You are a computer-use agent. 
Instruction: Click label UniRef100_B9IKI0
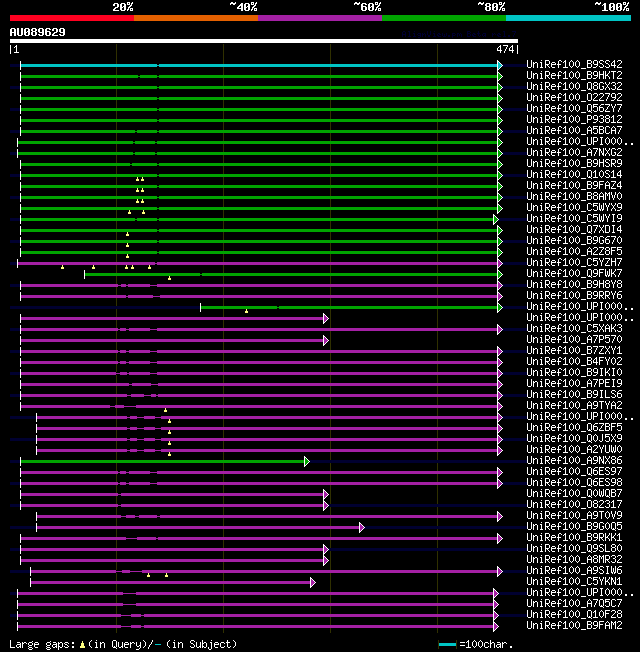574,373
